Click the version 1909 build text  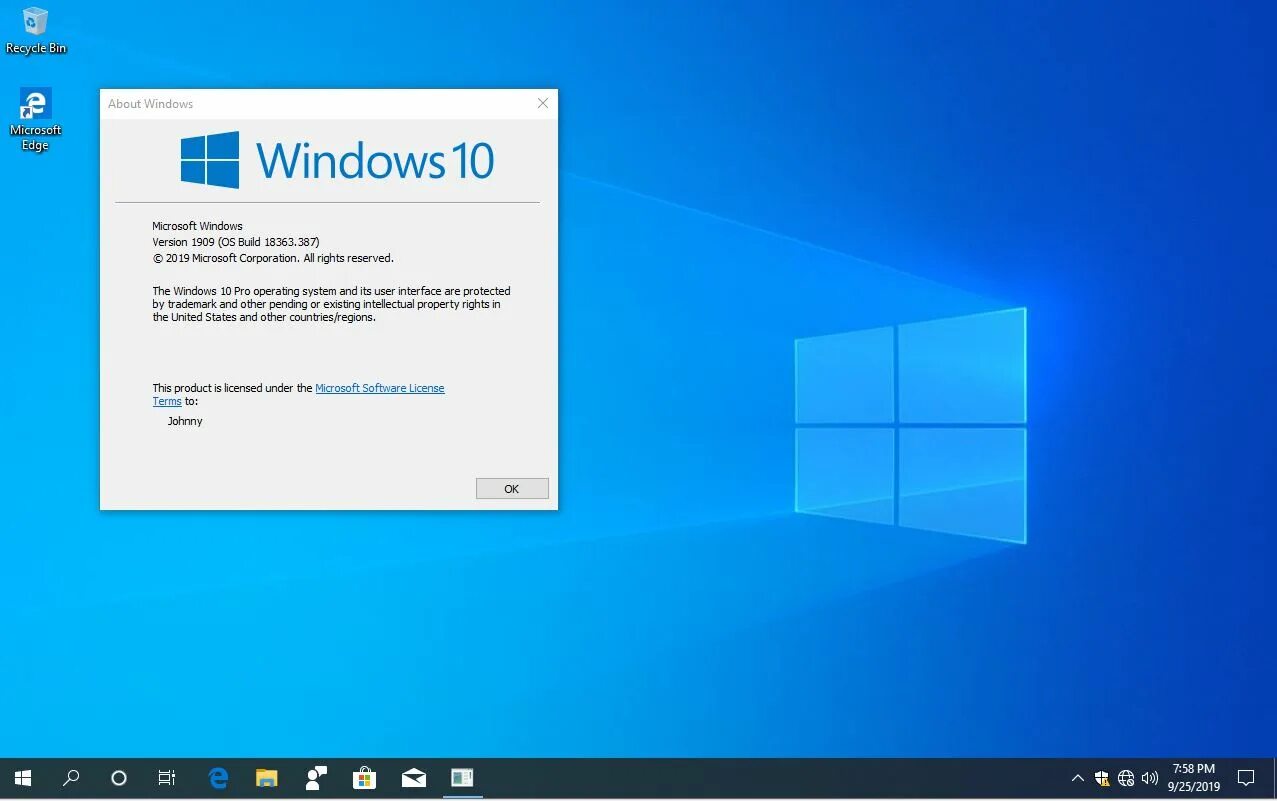[x=236, y=242]
